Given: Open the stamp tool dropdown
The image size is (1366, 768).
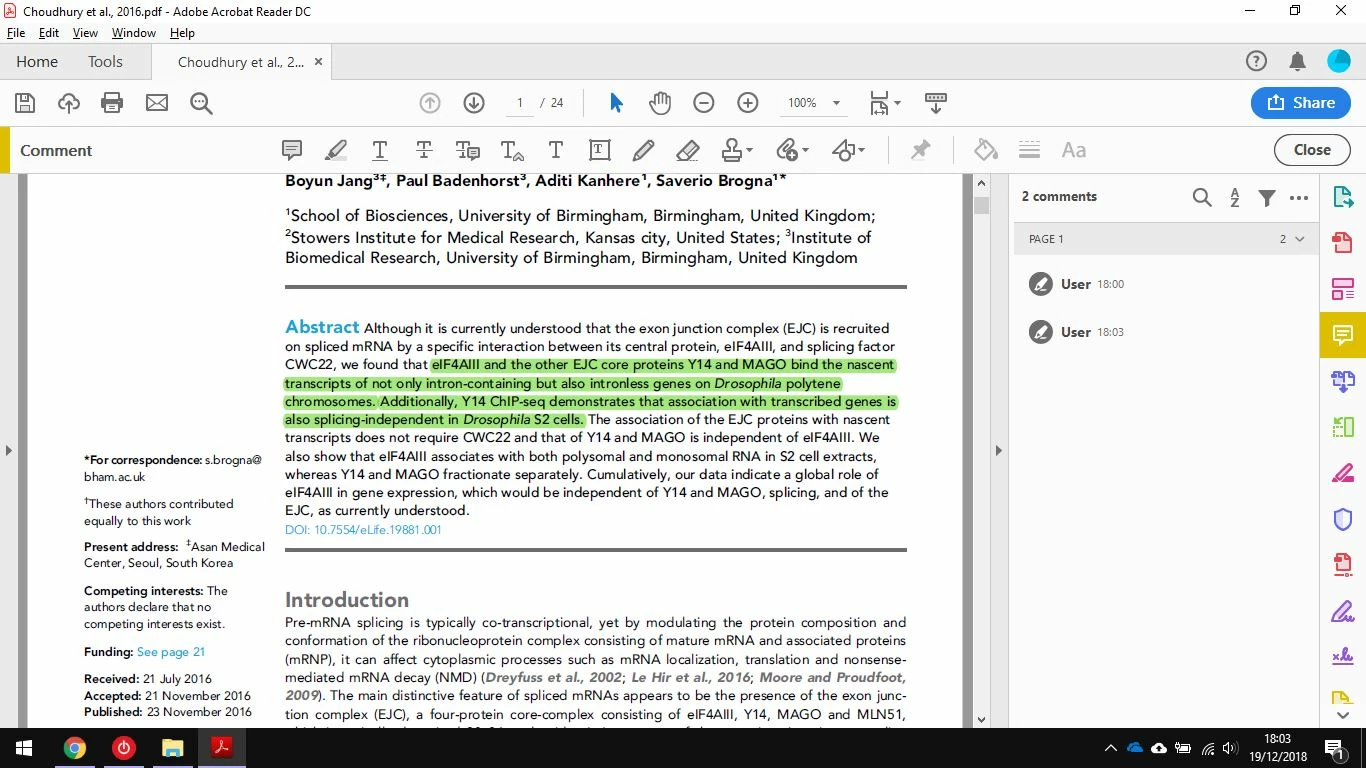Looking at the screenshot, I should [737, 150].
